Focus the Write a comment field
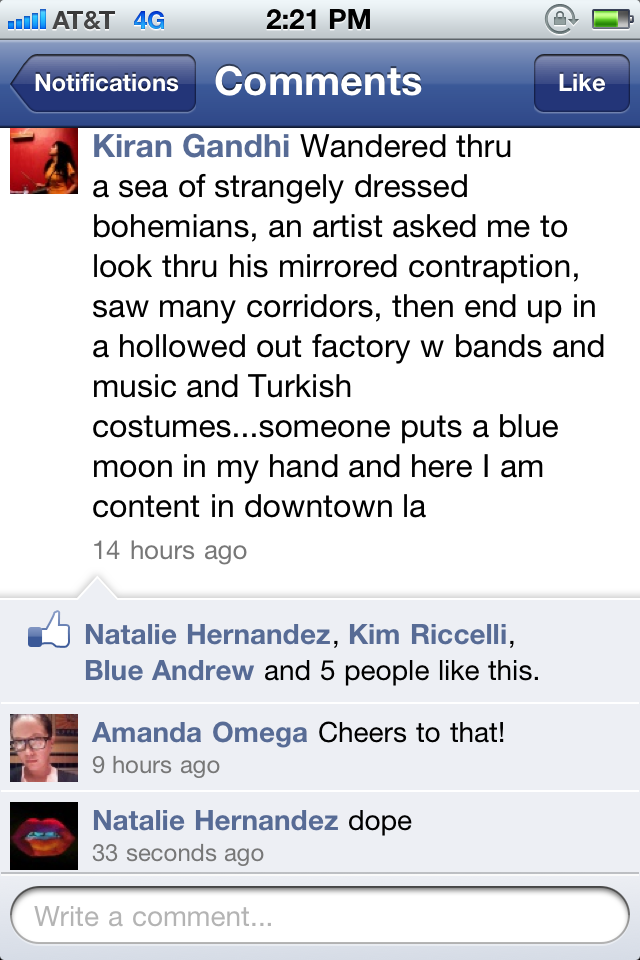This screenshot has width=640, height=960. tap(320, 916)
